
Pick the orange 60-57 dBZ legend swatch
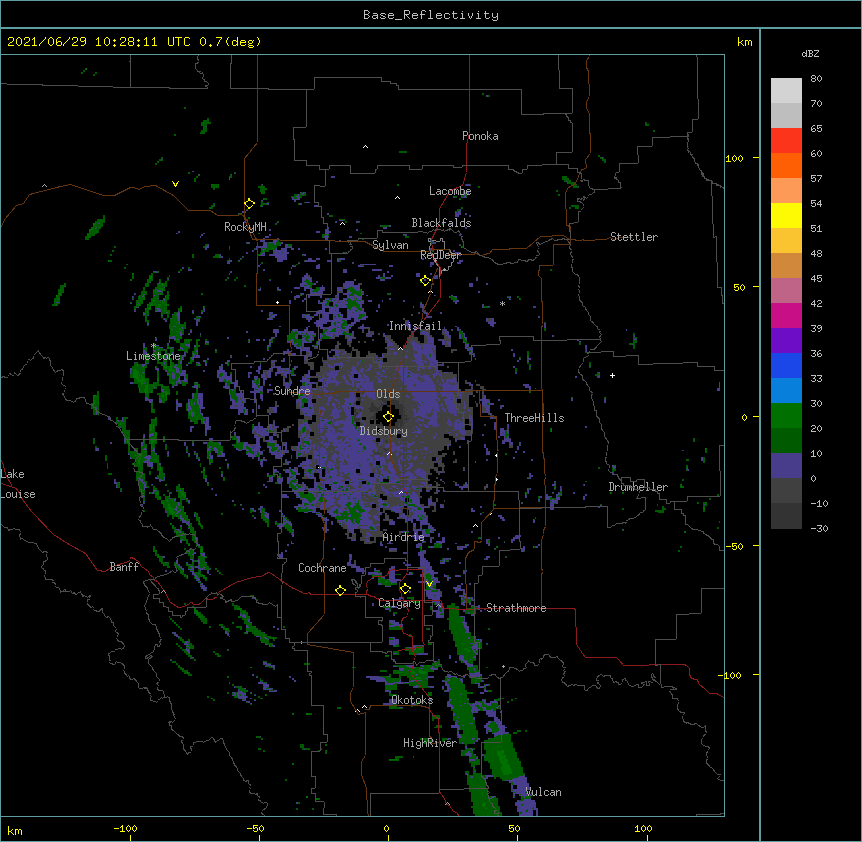pyautogui.click(x=786, y=165)
